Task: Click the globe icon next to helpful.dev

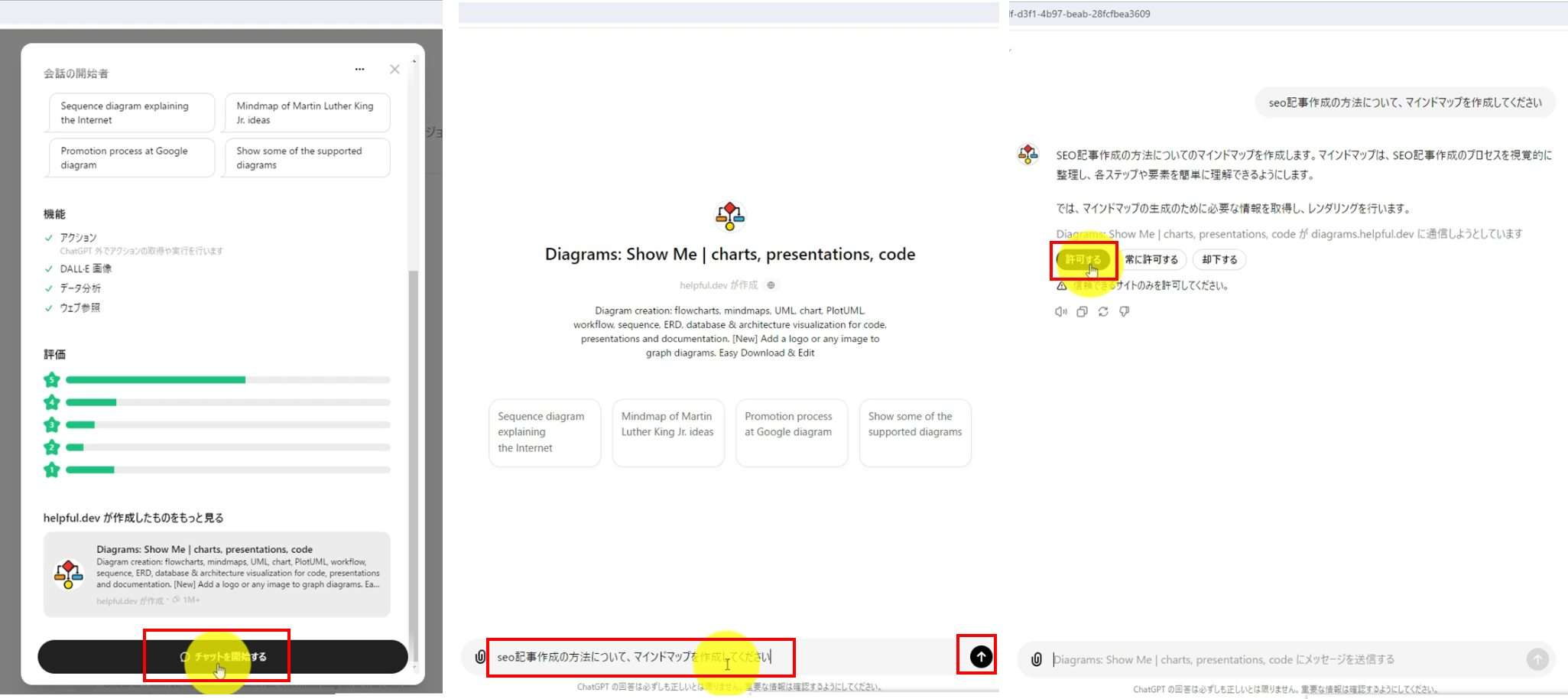Action: (771, 285)
